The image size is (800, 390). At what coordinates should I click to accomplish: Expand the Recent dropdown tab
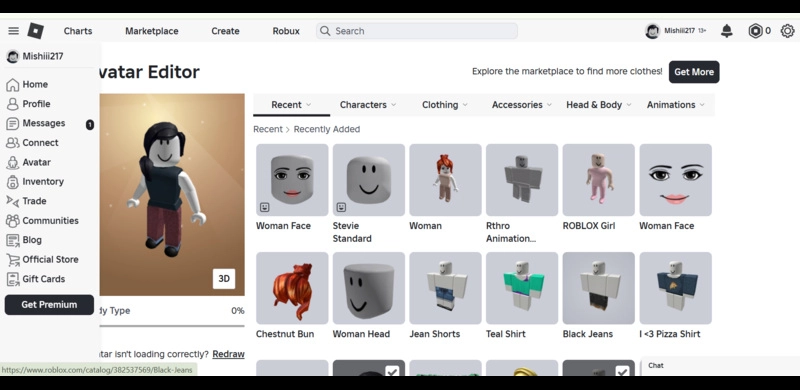coord(291,105)
